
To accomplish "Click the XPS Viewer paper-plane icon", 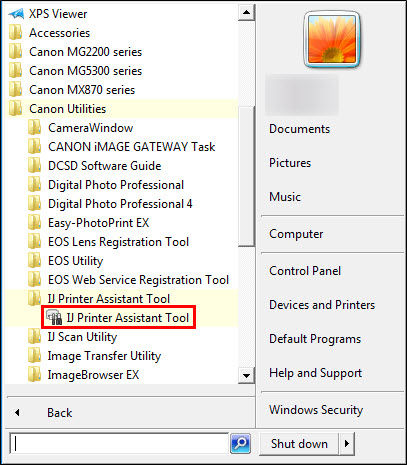I will [16, 14].
